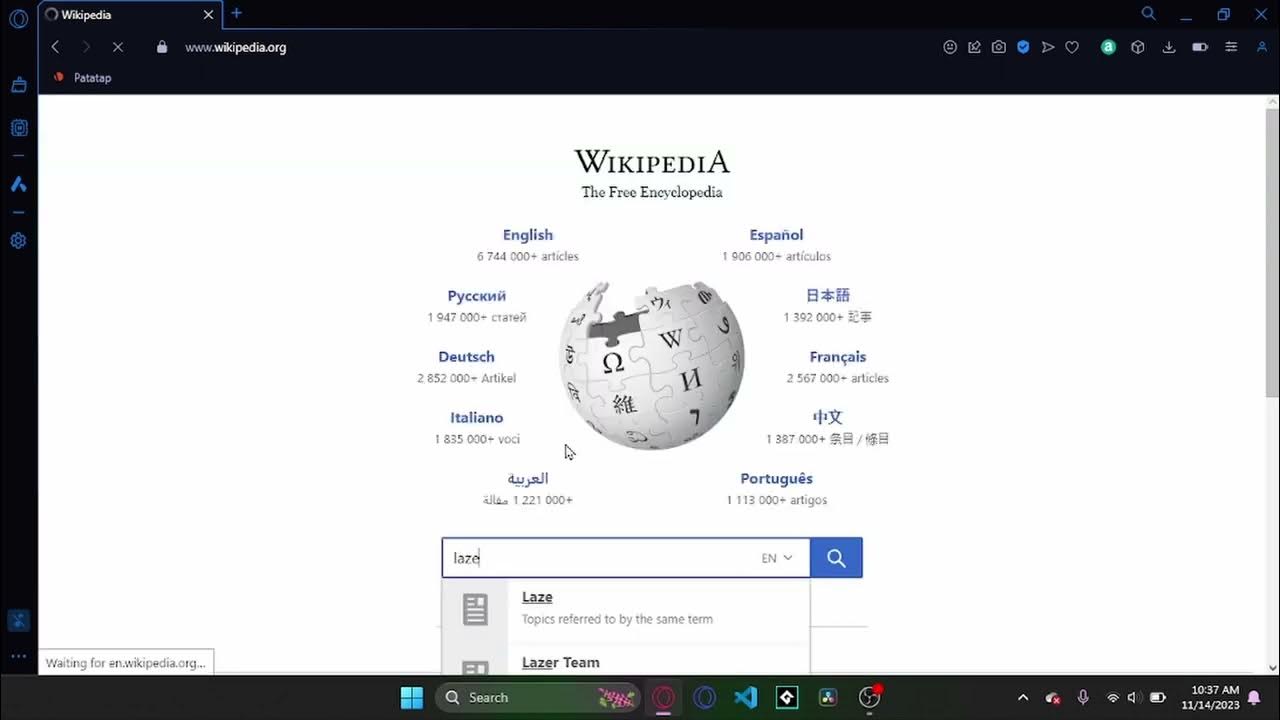This screenshot has height=720, width=1280.
Task: Open the Easy Setup sliders icon
Action: pos(1231,47)
